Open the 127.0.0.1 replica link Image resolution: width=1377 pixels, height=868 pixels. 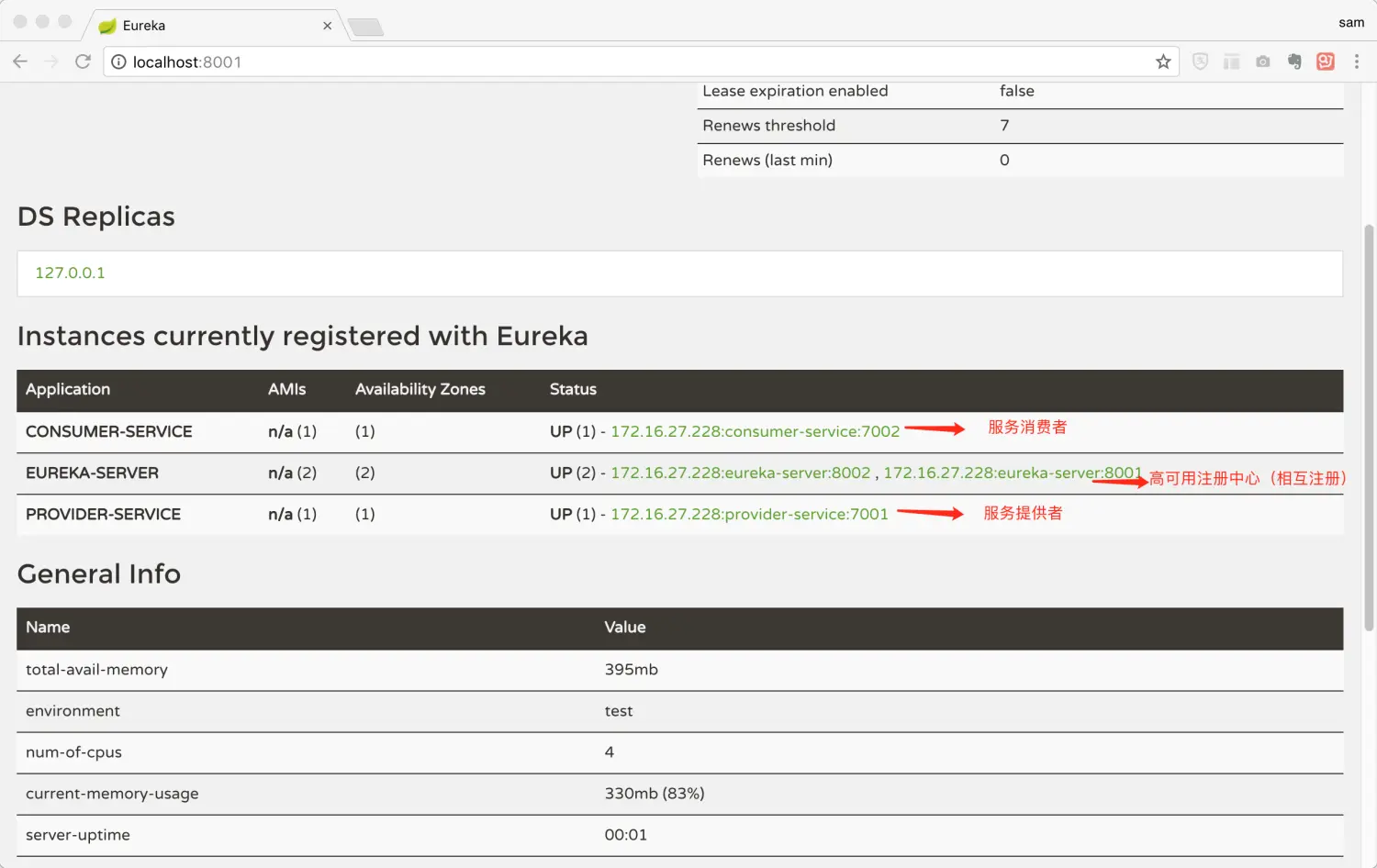point(70,273)
